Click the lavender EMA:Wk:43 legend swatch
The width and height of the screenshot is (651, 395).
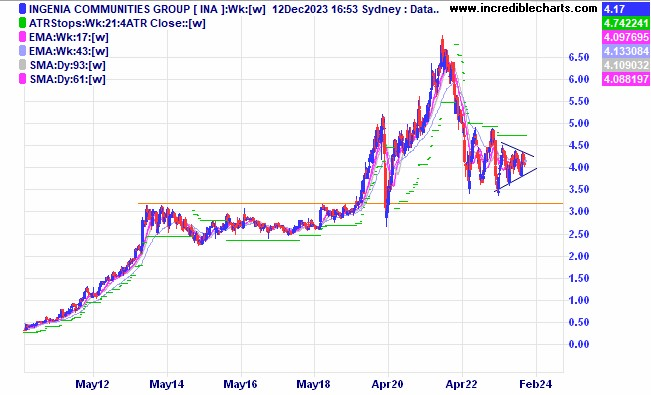tap(23, 51)
